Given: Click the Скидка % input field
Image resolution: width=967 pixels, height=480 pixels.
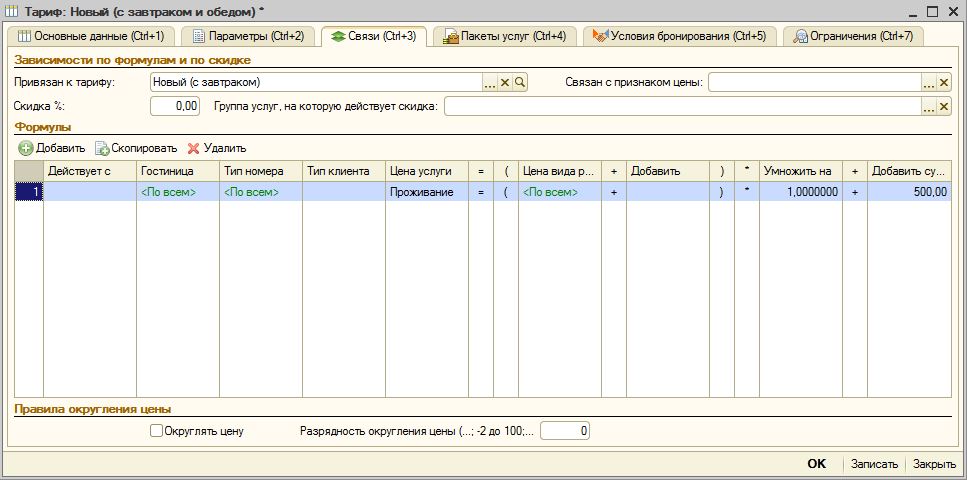Looking at the screenshot, I should (175, 106).
